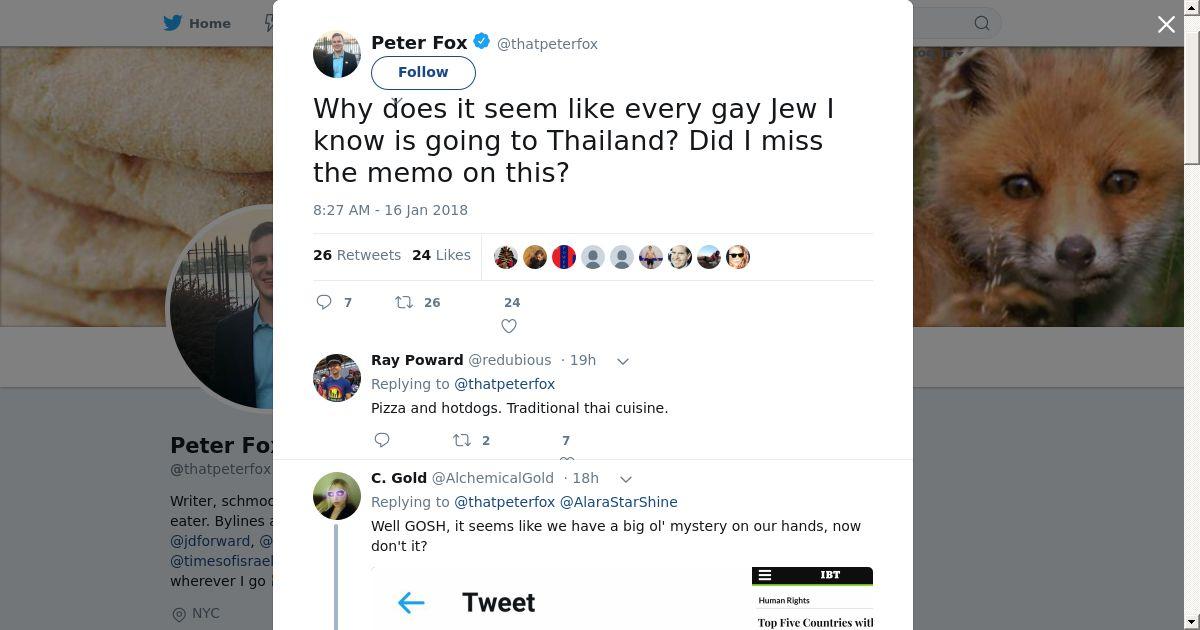The image size is (1200, 630).
Task: Open the @AlaraStarShine mention link
Action: pos(618,502)
